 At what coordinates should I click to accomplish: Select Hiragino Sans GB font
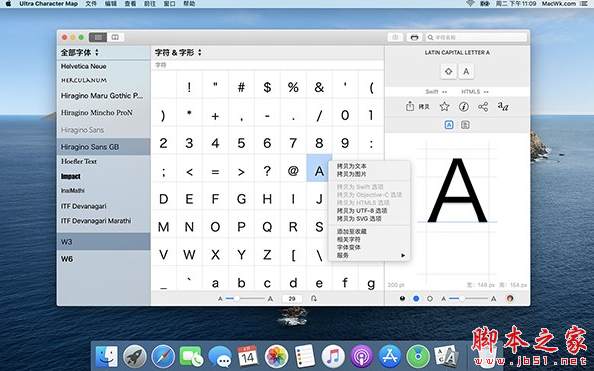(103, 147)
